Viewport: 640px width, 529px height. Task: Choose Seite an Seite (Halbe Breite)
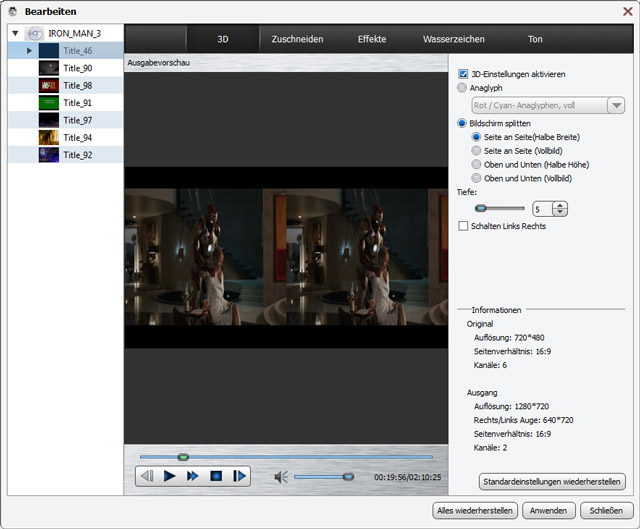[x=476, y=137]
